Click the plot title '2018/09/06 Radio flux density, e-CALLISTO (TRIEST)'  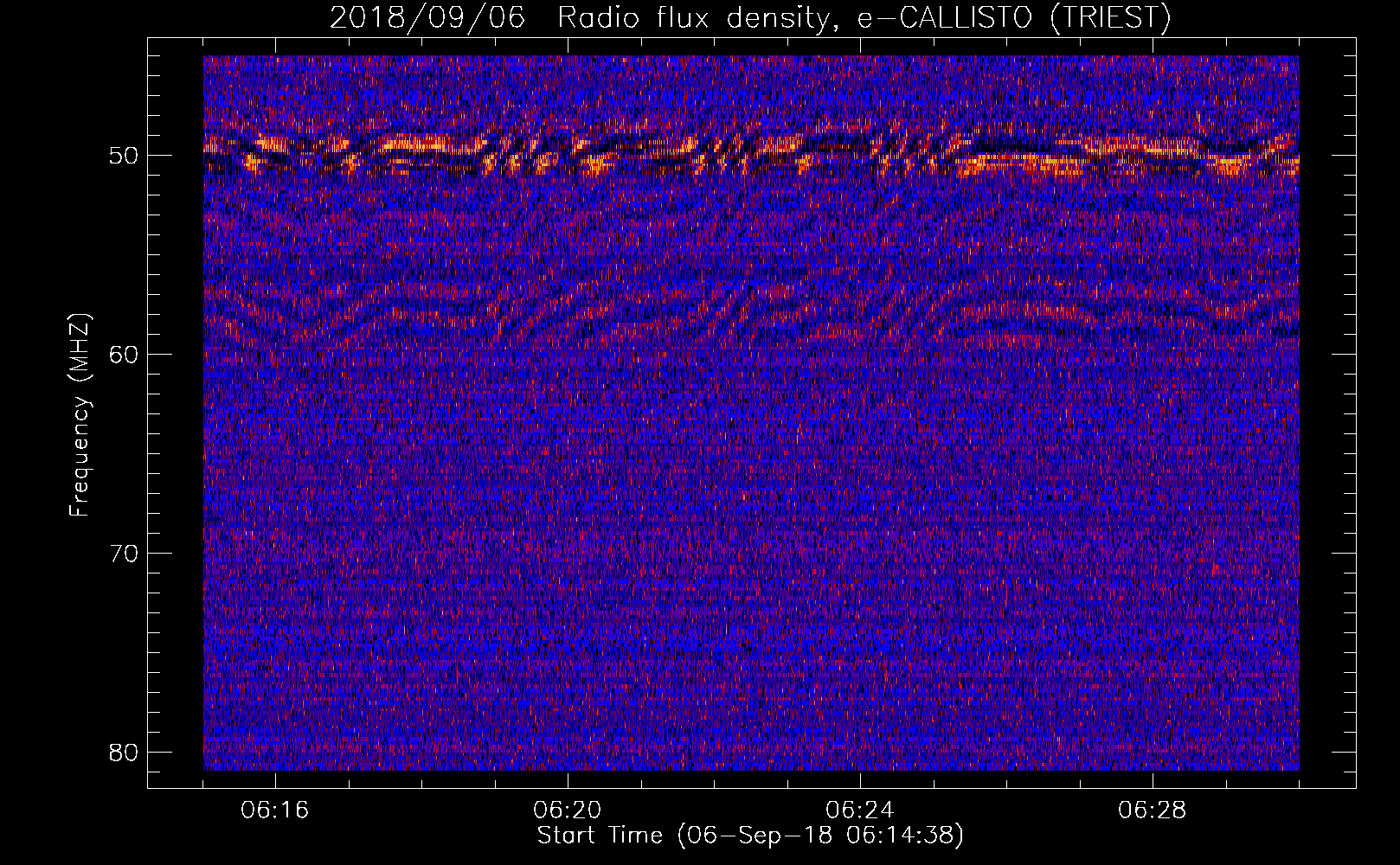pos(750,17)
